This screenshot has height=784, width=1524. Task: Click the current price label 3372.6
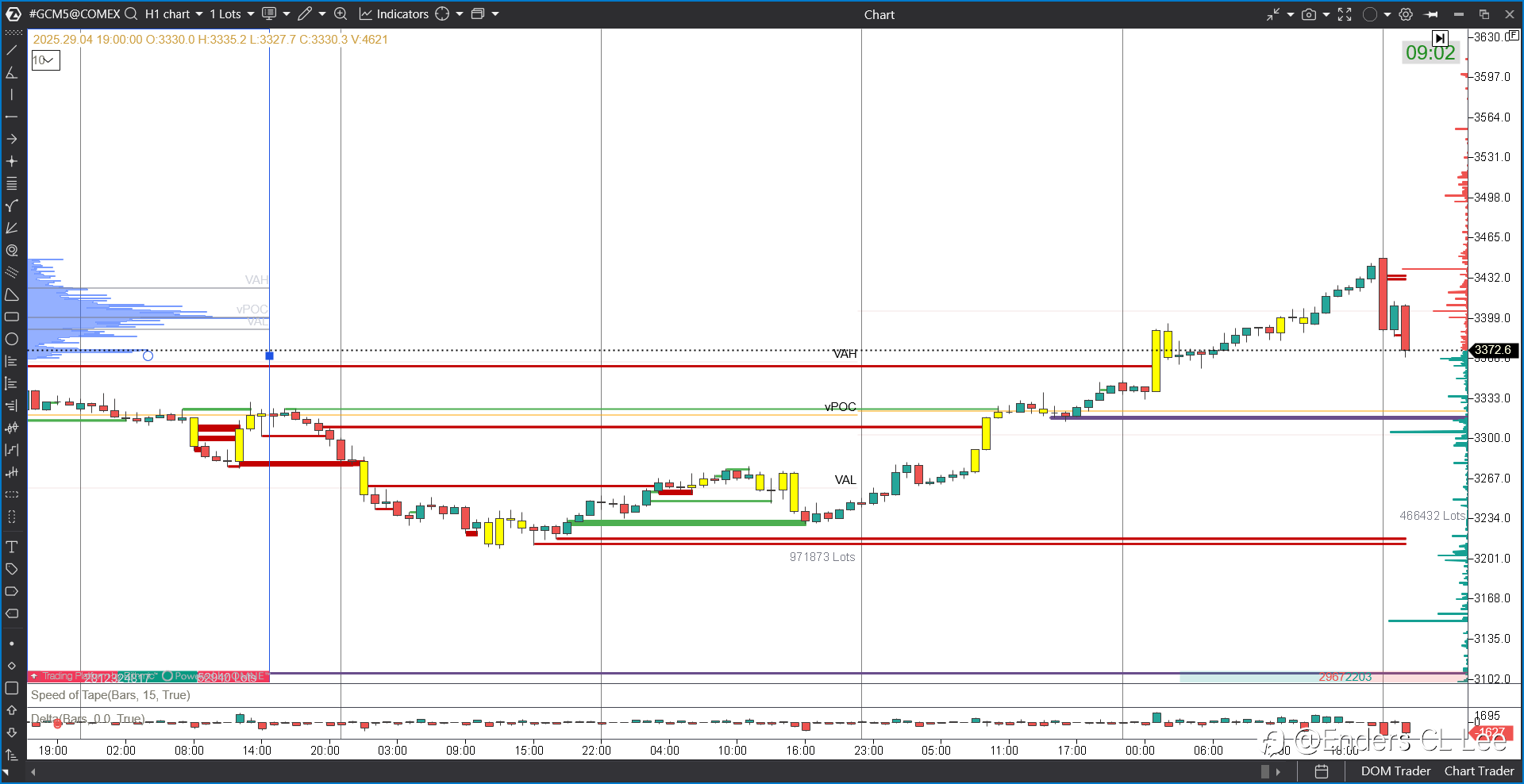click(x=1494, y=350)
